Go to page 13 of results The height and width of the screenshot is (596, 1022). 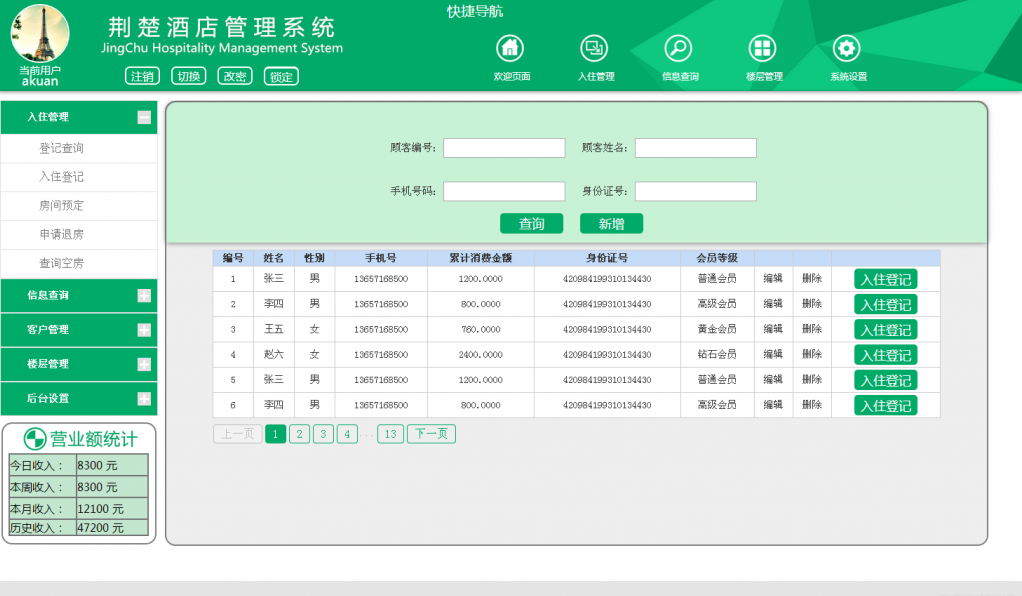[x=390, y=434]
